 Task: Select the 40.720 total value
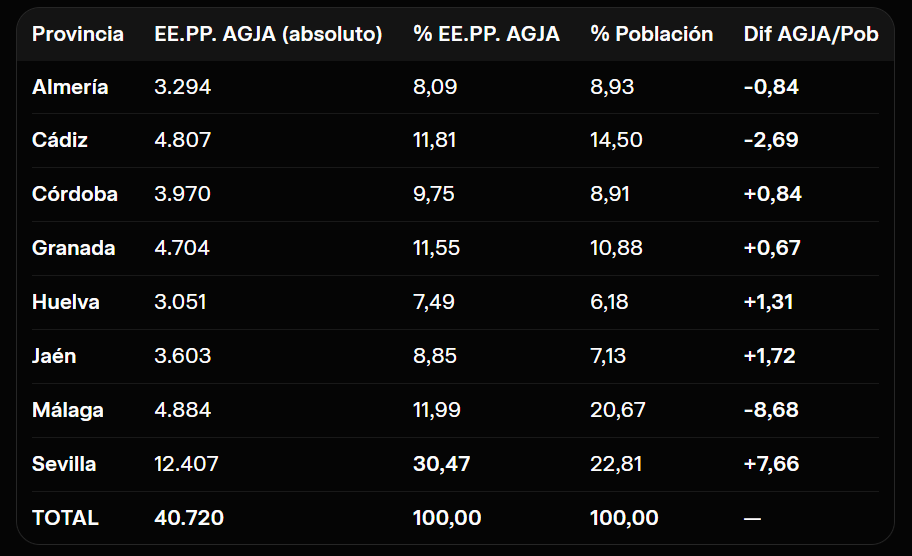pyautogui.click(x=188, y=518)
